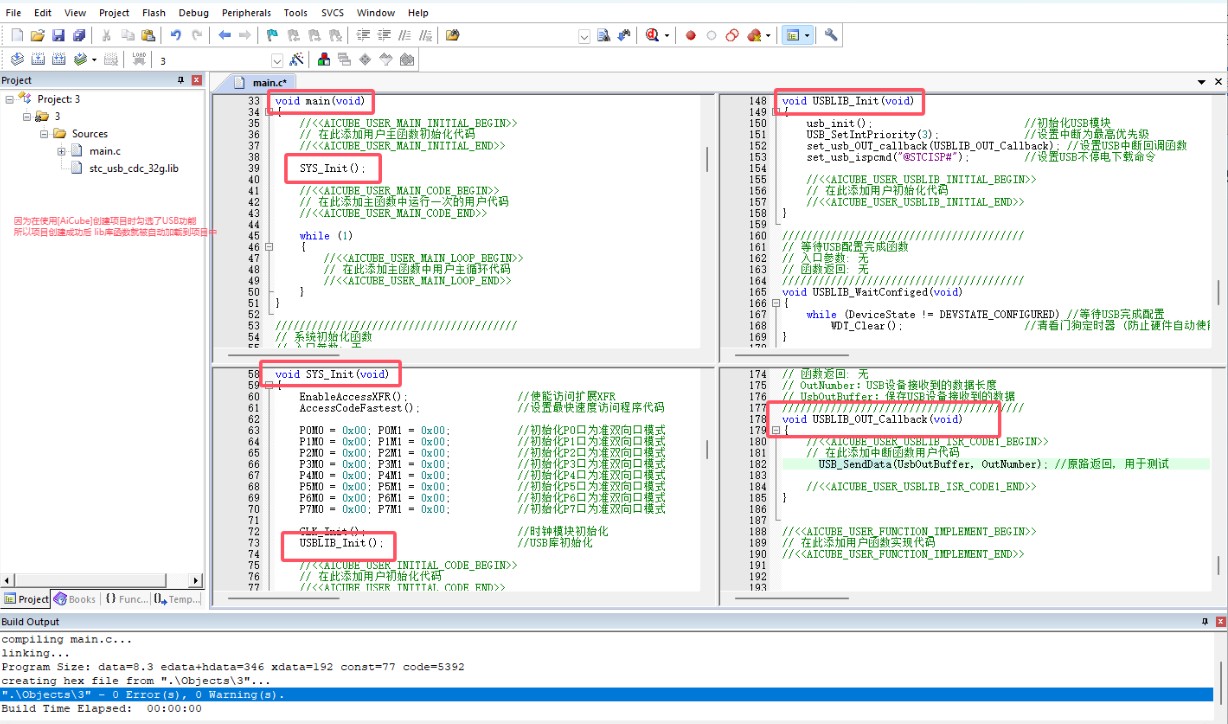Image resolution: width=1228 pixels, height=724 pixels.
Task: Open the breakpoints dropdown arrow
Action: 768,35
